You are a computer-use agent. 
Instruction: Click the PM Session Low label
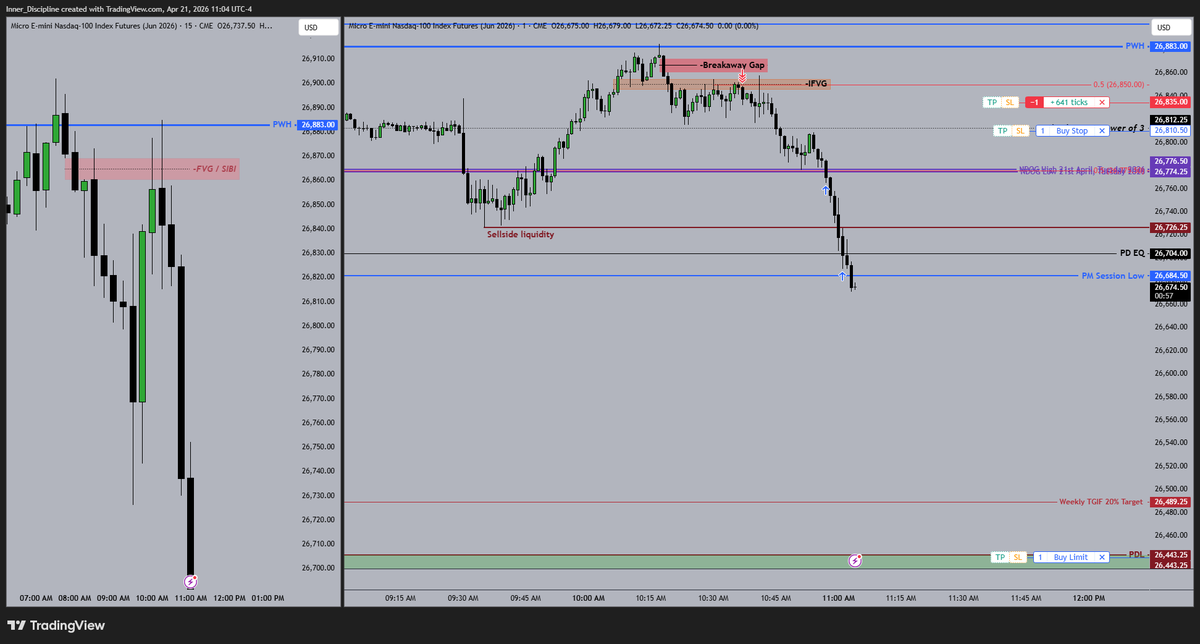(x=1112, y=275)
